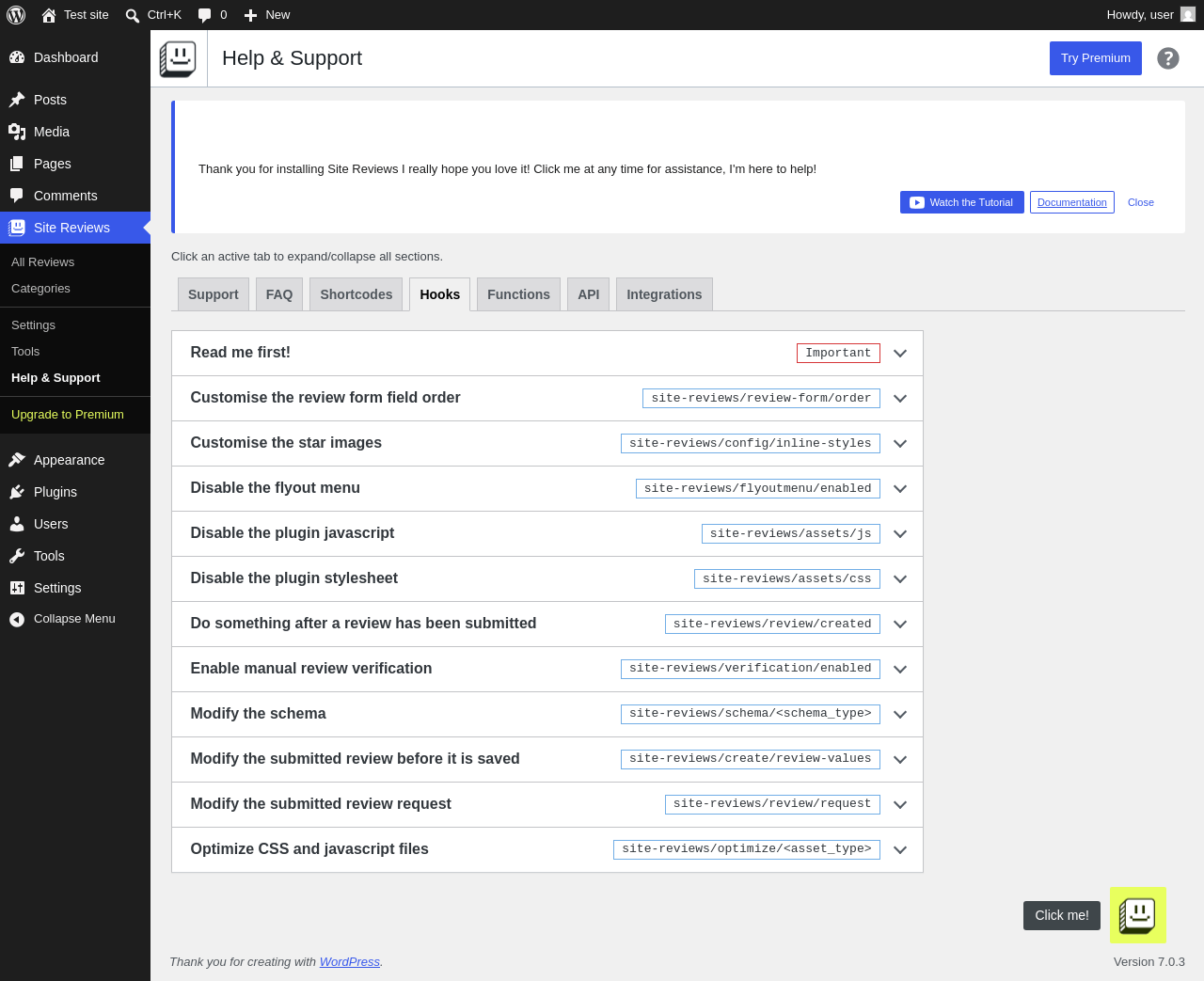1204x981 pixels.
Task: Expand the 'Read me first!' section
Action: click(547, 353)
